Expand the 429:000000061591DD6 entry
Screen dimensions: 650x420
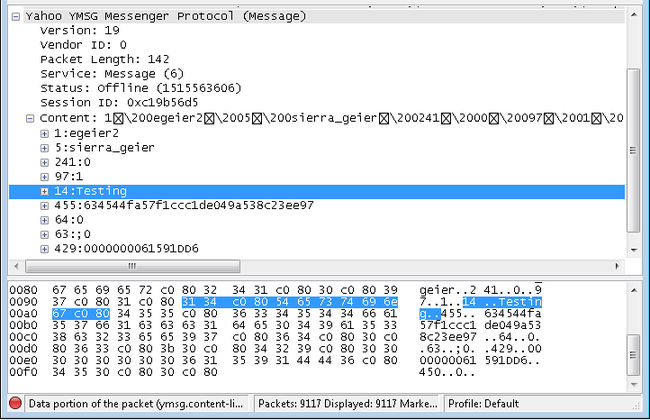(44, 249)
